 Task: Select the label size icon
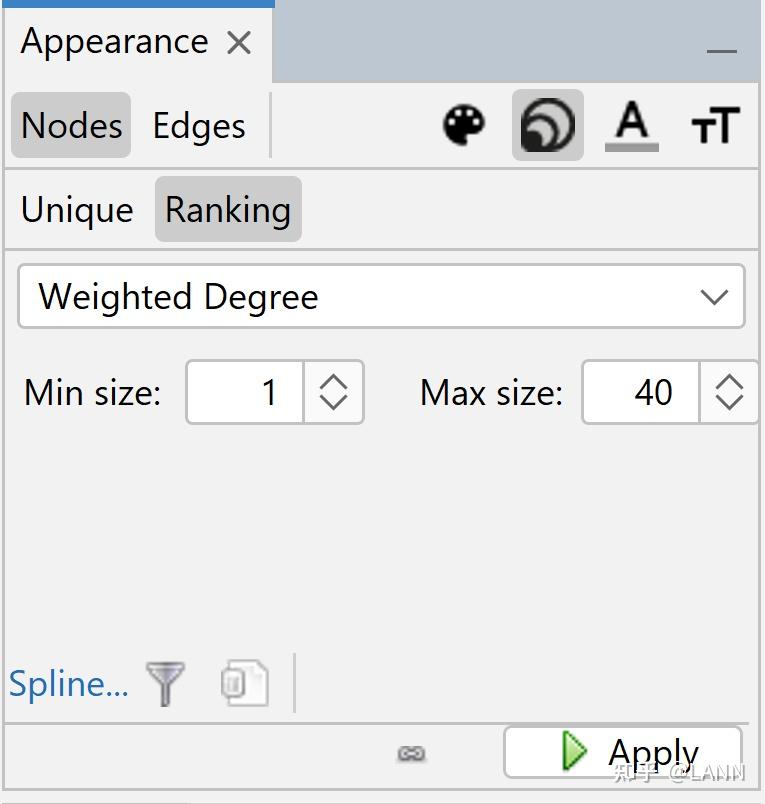click(715, 126)
